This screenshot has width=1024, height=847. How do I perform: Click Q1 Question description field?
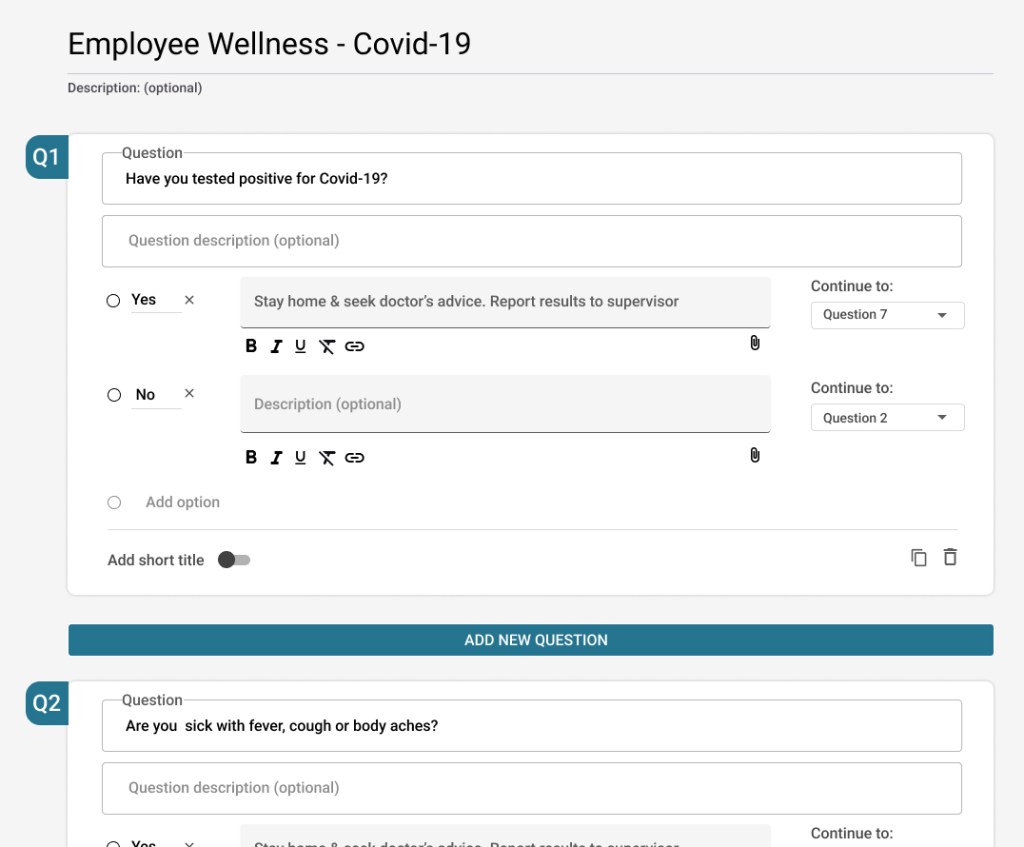pyautogui.click(x=531, y=241)
